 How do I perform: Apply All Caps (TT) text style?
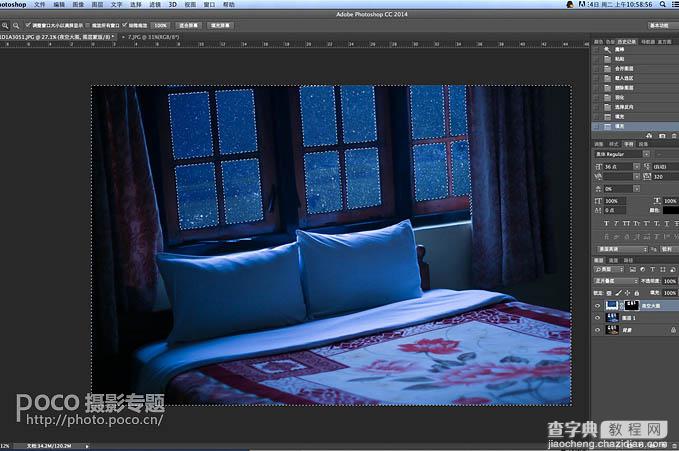[626, 224]
